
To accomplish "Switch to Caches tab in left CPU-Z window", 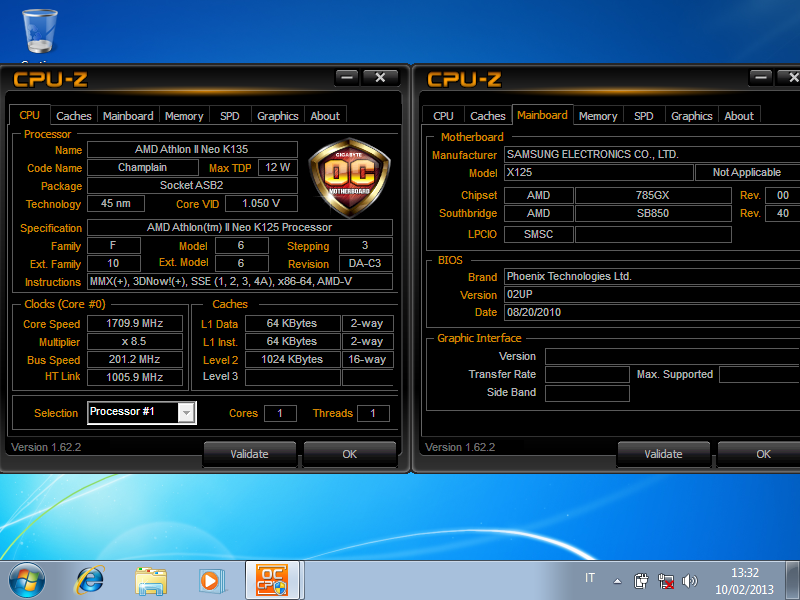I will coord(73,116).
